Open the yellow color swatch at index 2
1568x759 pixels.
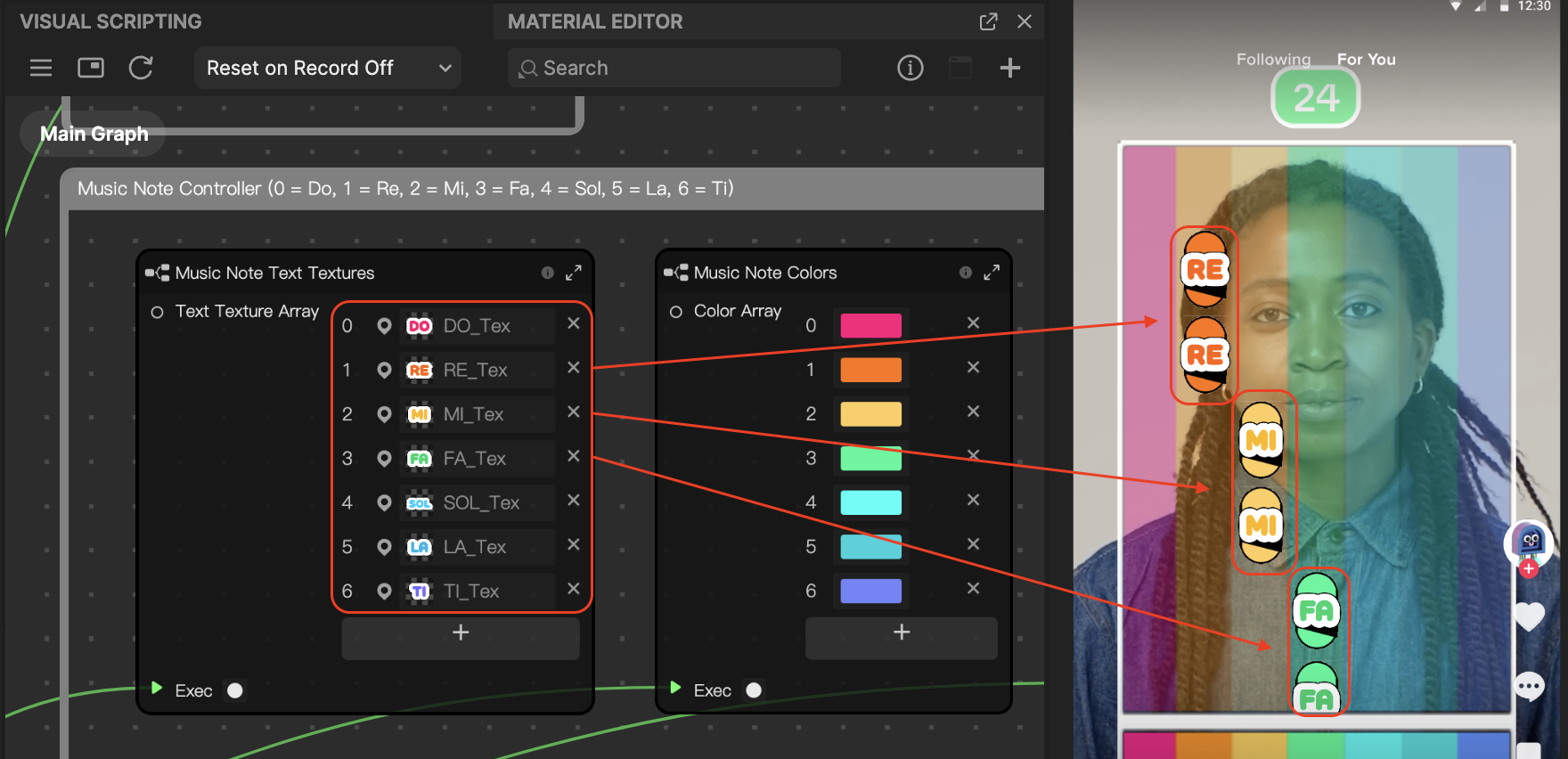click(870, 414)
